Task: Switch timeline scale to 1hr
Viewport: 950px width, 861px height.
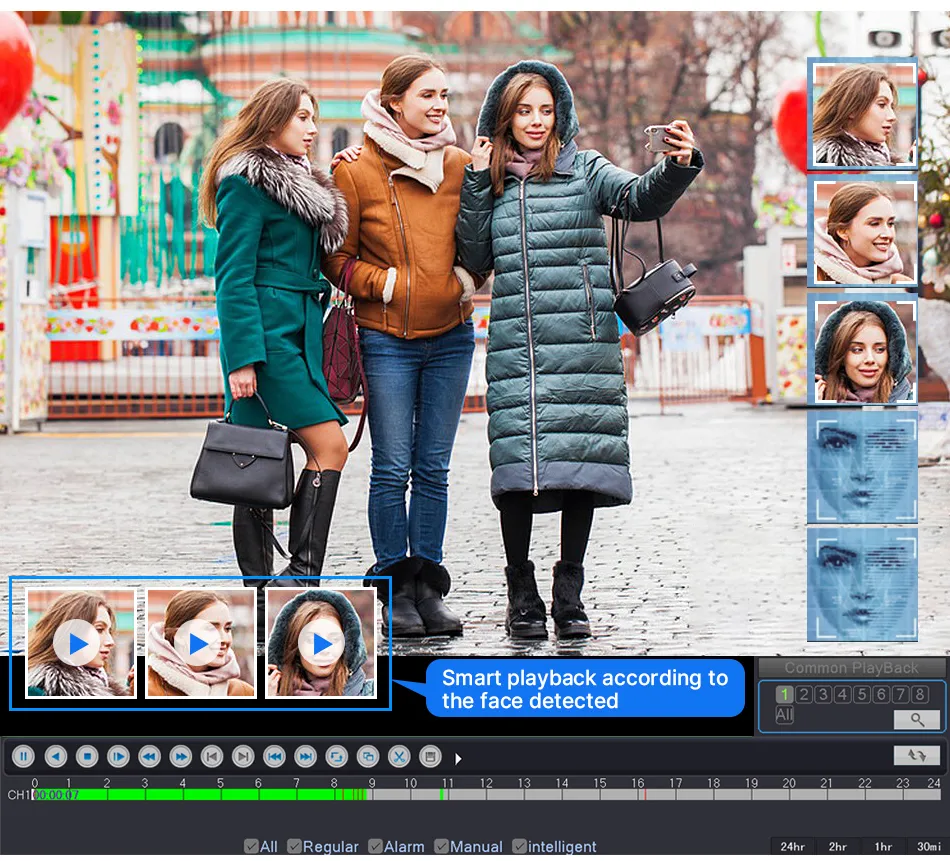Action: [x=883, y=846]
